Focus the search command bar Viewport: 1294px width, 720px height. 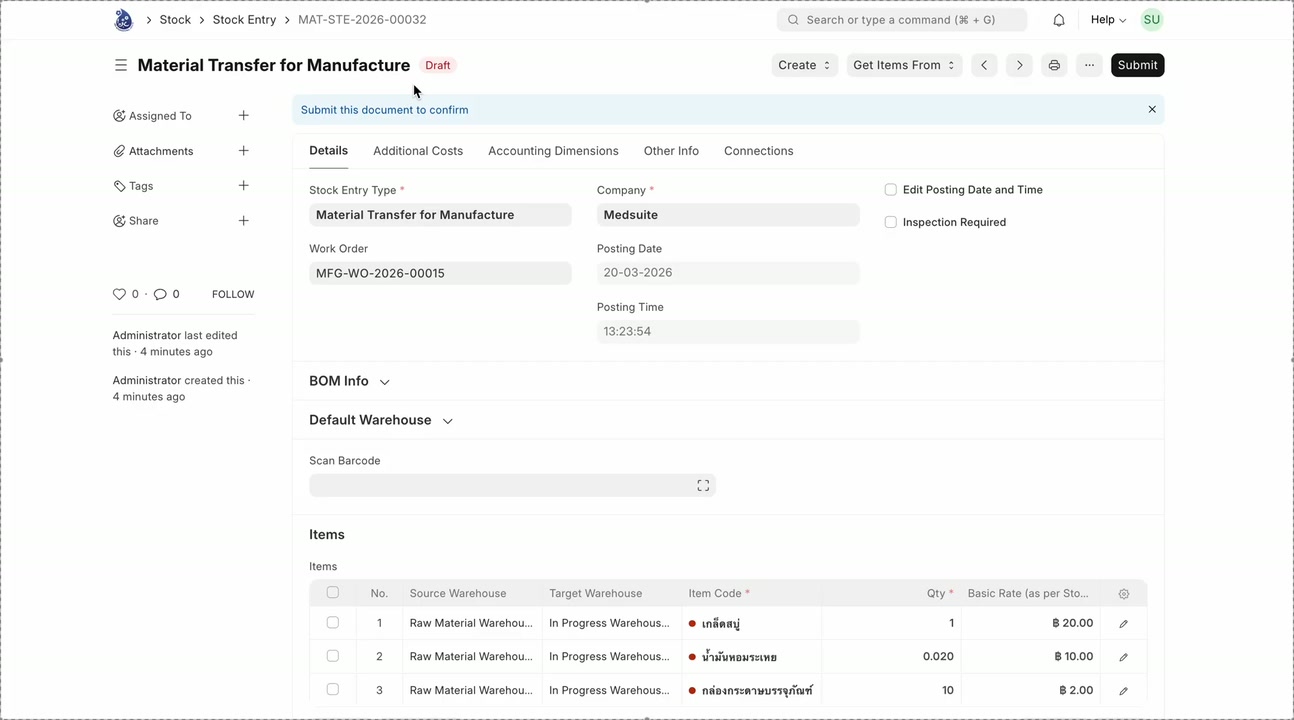(902, 20)
